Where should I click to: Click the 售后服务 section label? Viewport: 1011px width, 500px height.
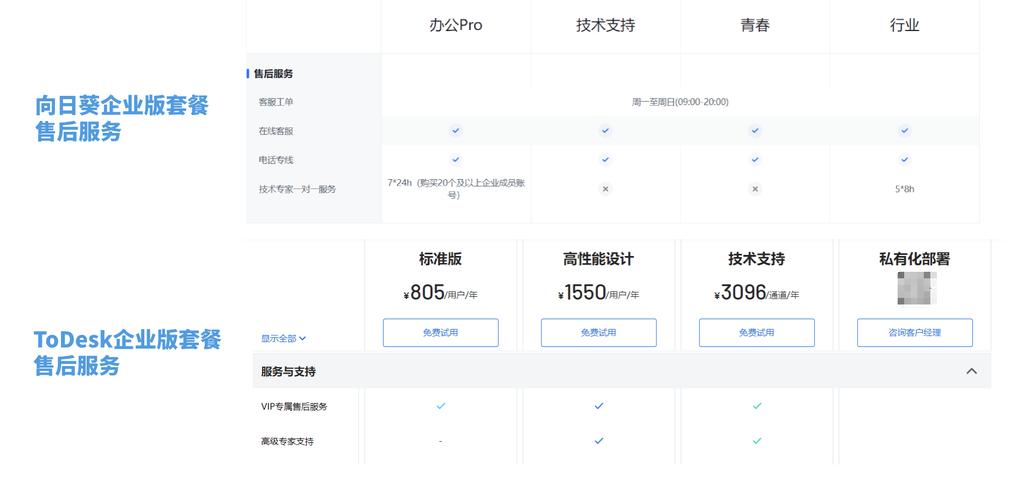point(273,74)
